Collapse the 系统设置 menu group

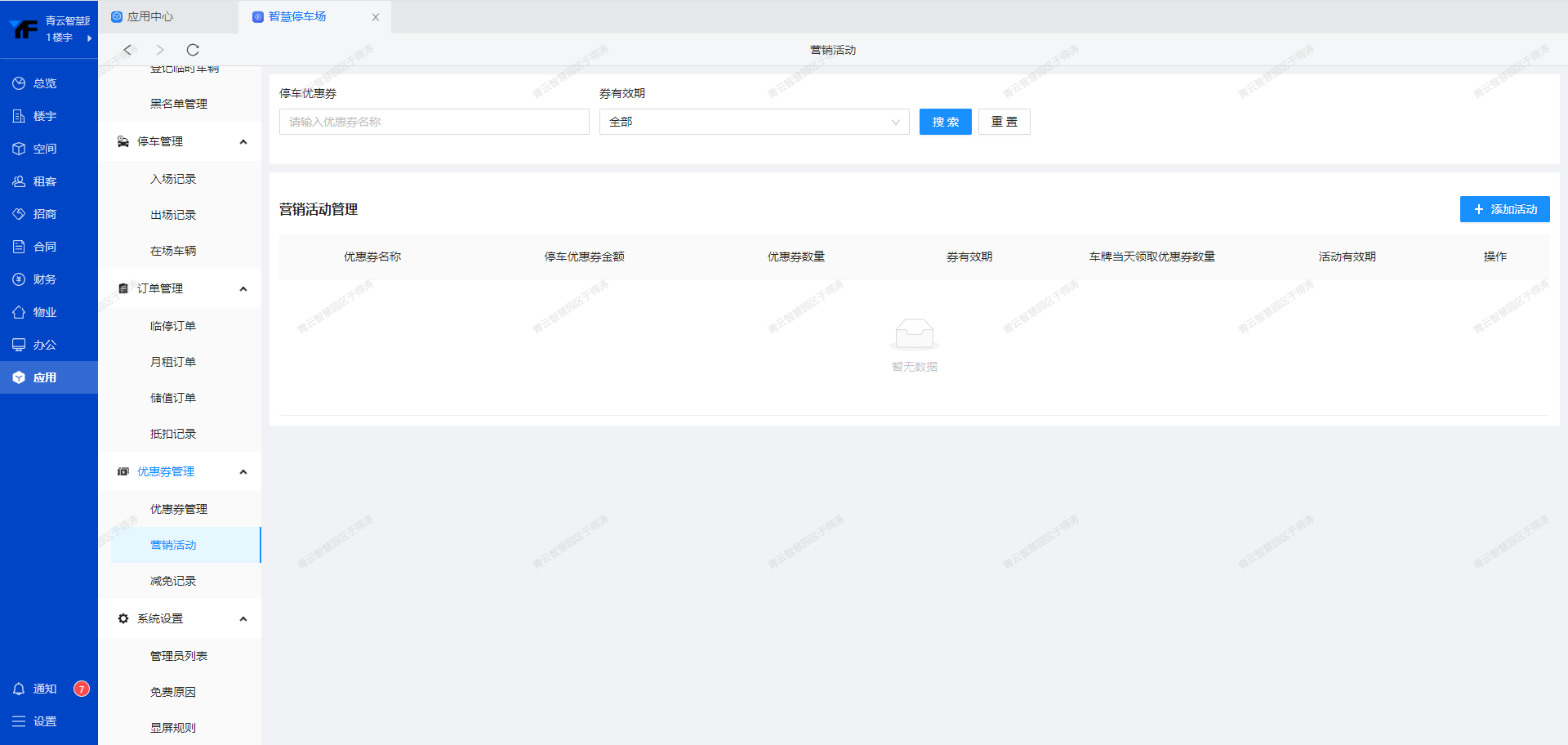pos(243,619)
